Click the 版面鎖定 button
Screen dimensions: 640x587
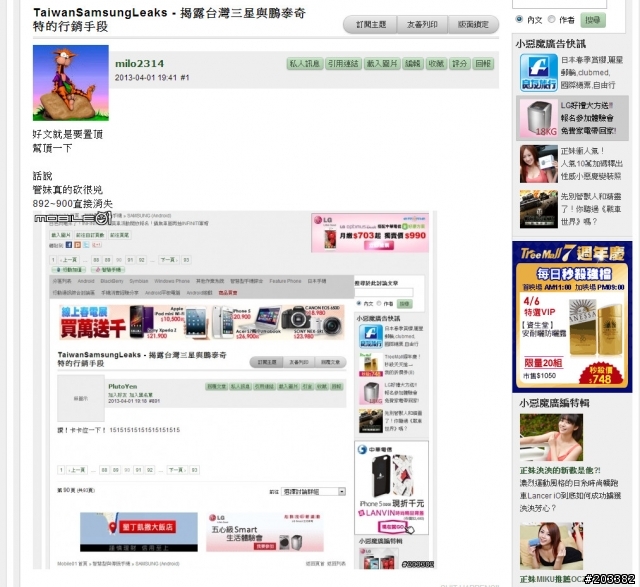pyautogui.click(x=473, y=24)
